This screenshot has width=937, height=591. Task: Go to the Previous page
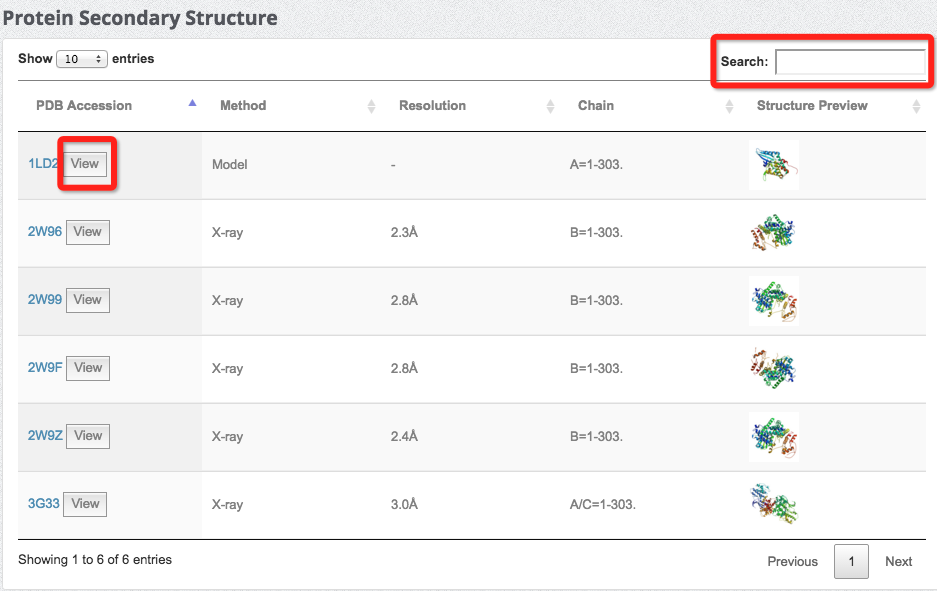[792, 561]
